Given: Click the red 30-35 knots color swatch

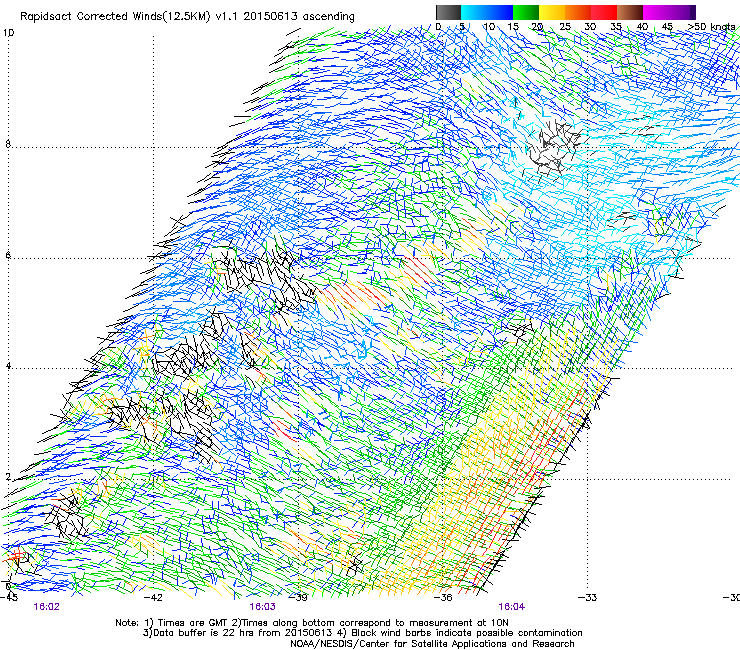Looking at the screenshot, I should click(604, 12).
